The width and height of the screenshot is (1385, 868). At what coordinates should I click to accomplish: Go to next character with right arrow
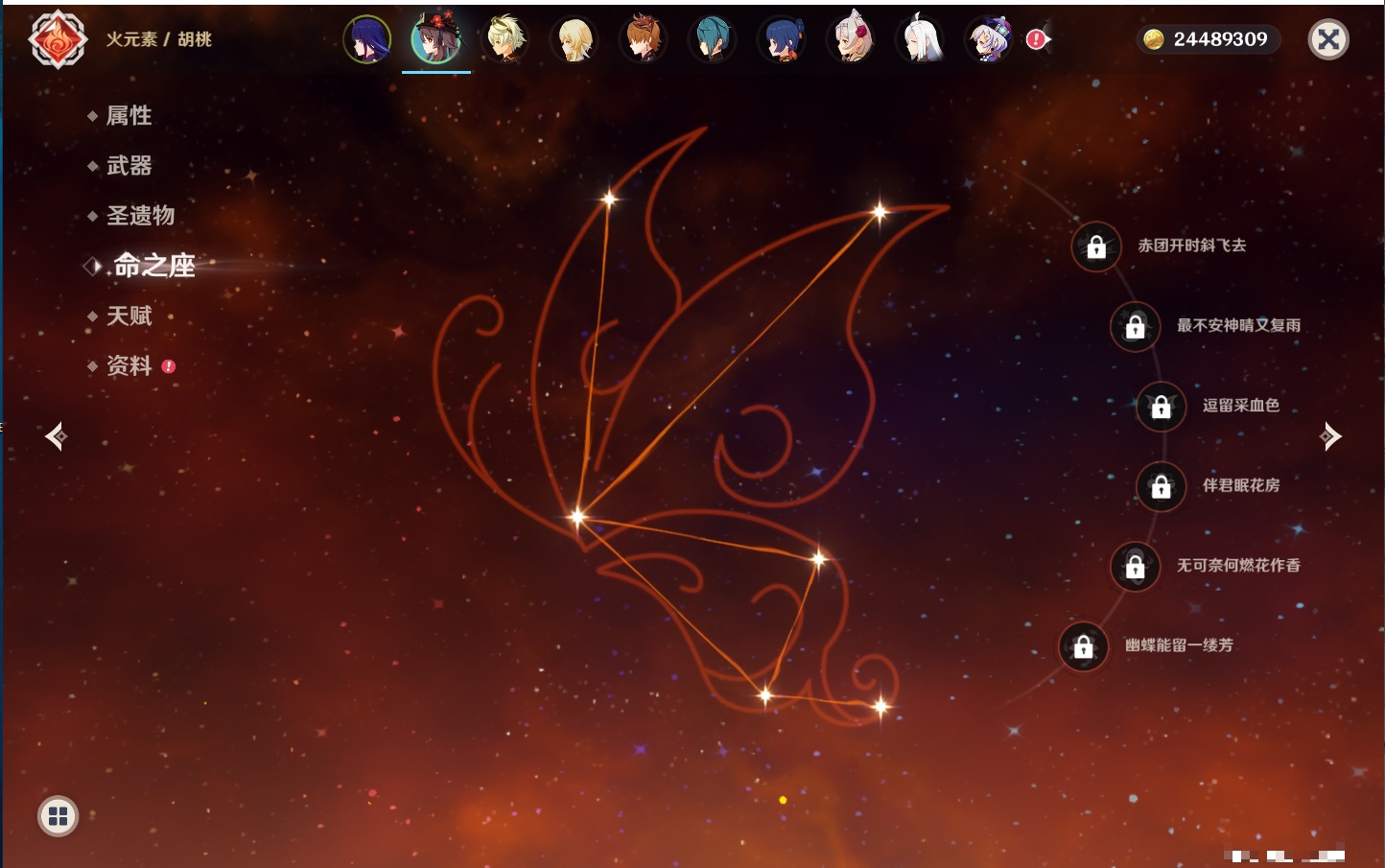1330,436
